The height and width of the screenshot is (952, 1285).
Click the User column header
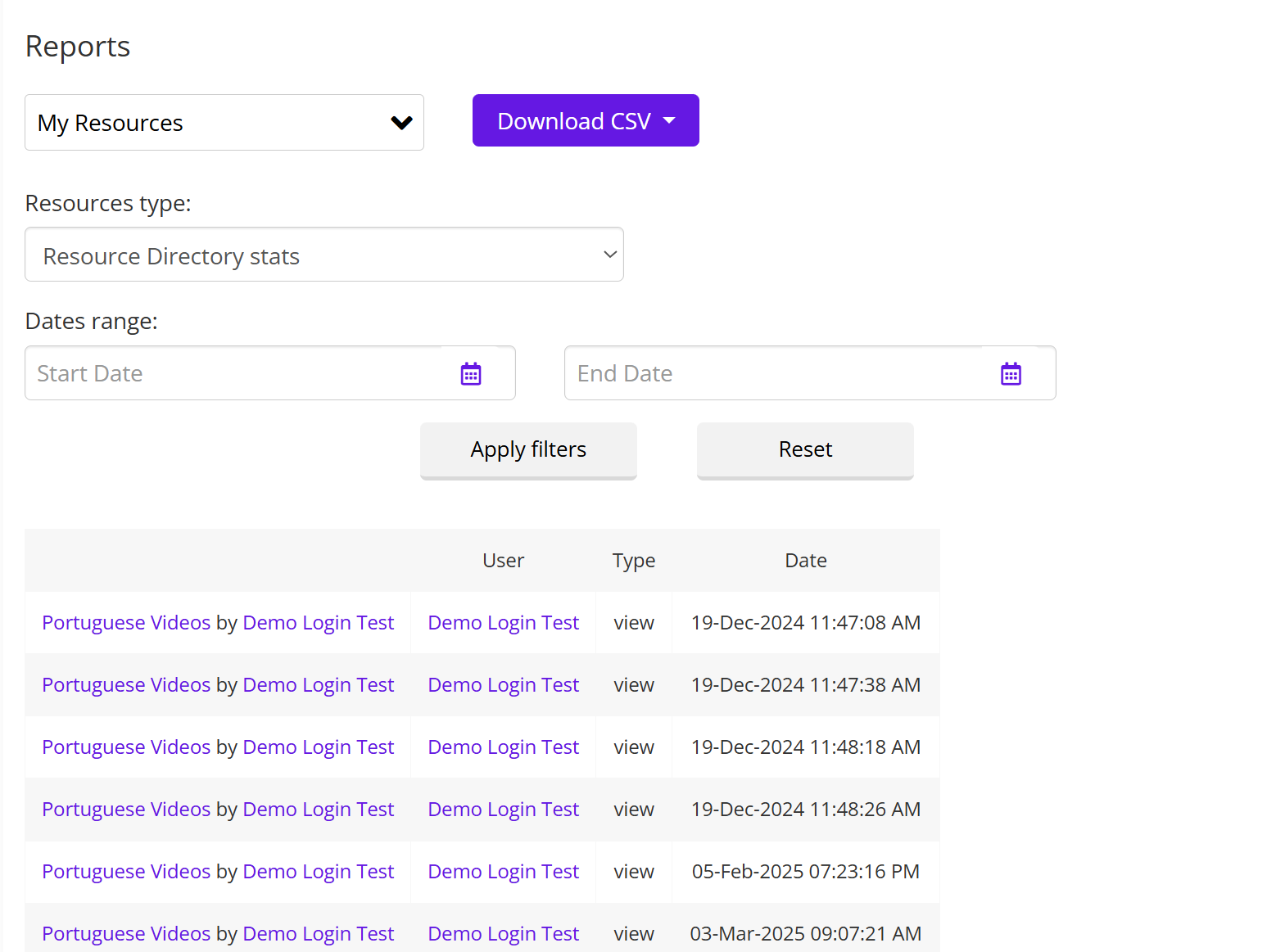coord(503,561)
